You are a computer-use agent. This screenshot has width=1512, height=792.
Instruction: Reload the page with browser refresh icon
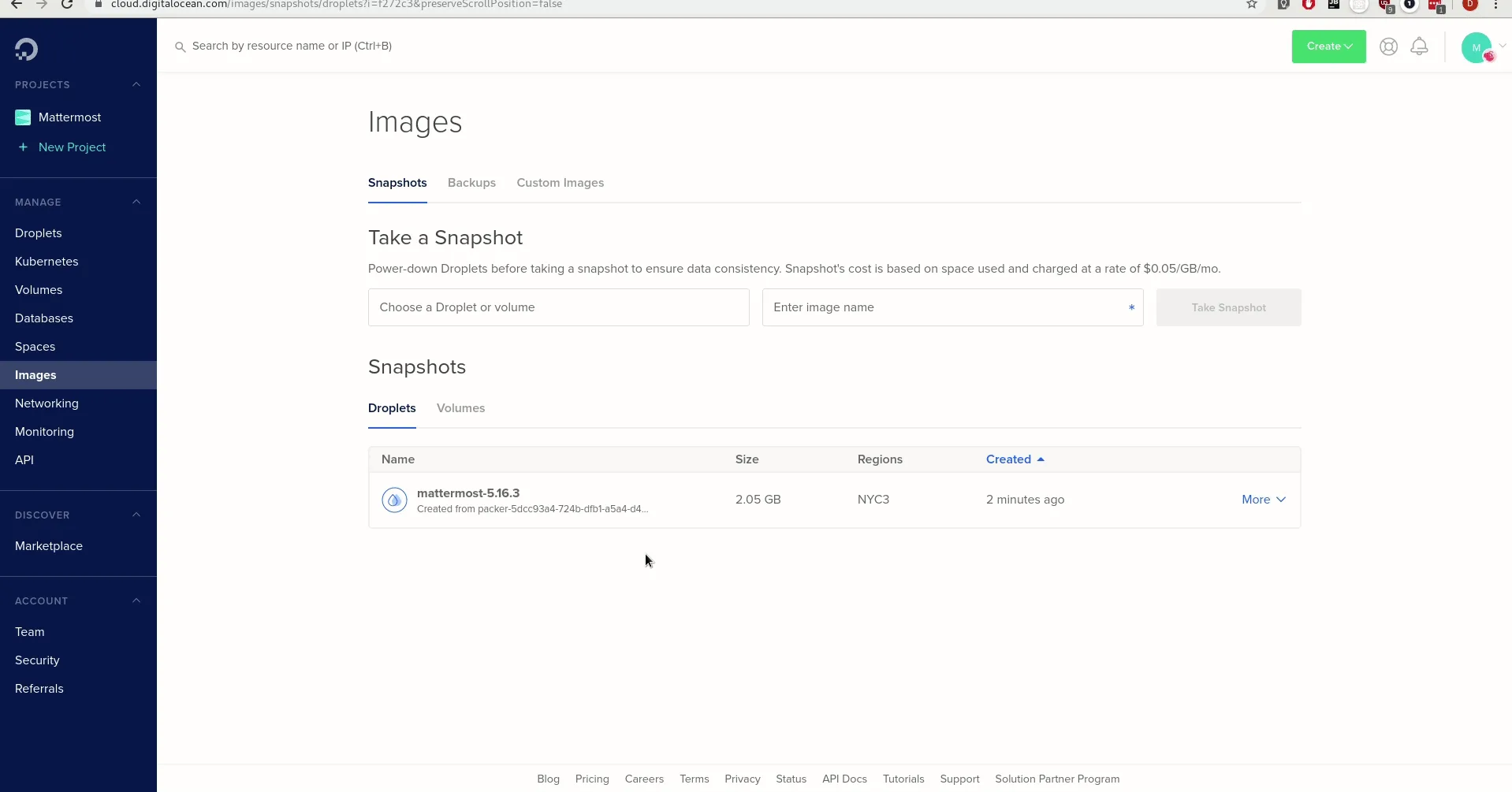tap(67, 5)
